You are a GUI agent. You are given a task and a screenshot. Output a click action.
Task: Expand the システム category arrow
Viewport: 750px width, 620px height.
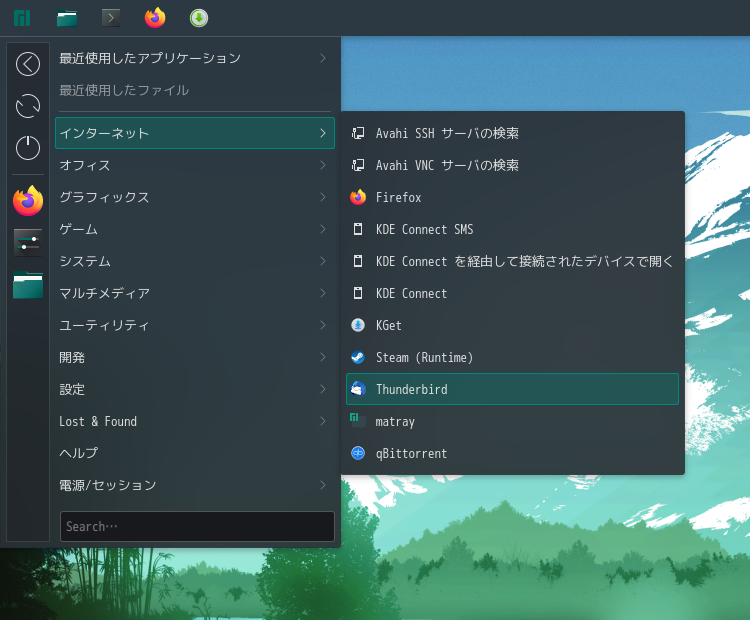(323, 261)
